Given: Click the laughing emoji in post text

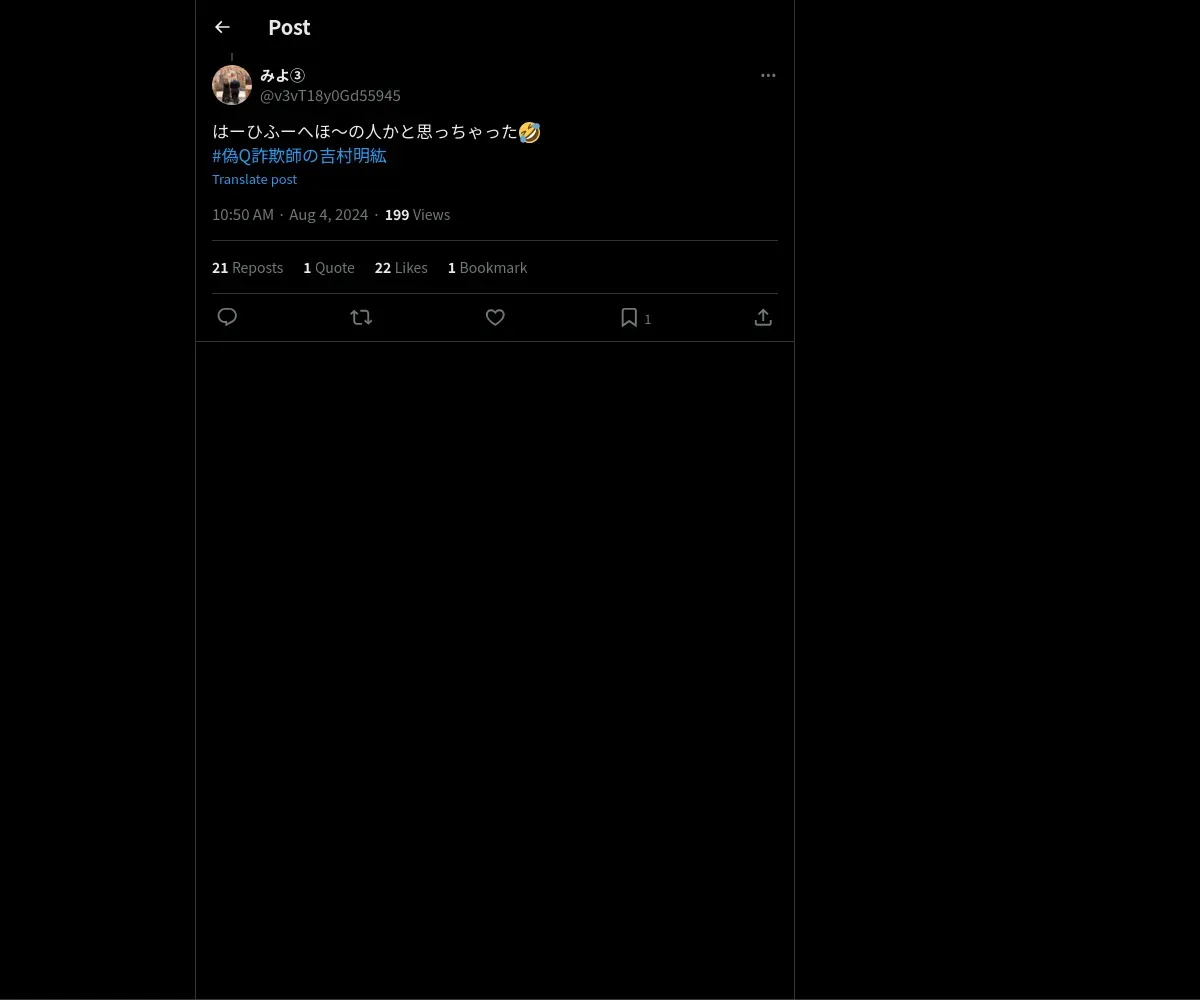Looking at the screenshot, I should tap(530, 131).
